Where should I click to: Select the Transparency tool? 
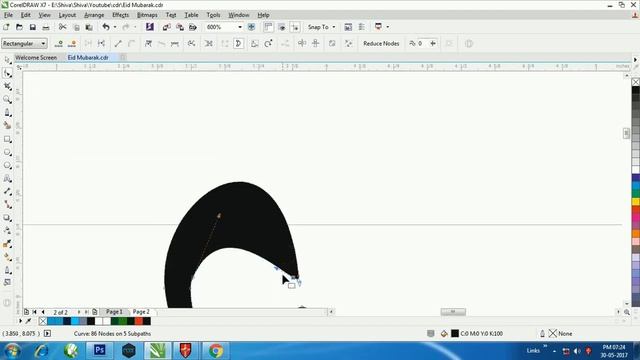coord(7,231)
